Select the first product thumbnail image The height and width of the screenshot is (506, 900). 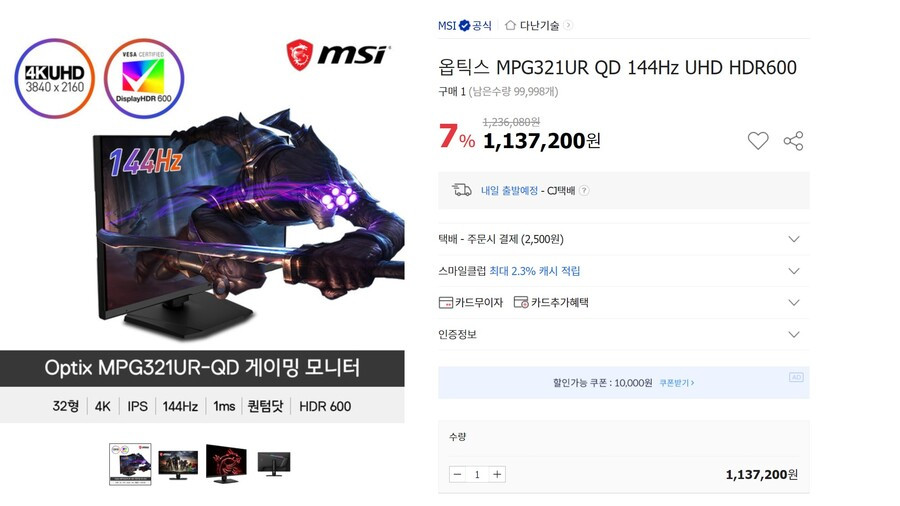[130, 464]
